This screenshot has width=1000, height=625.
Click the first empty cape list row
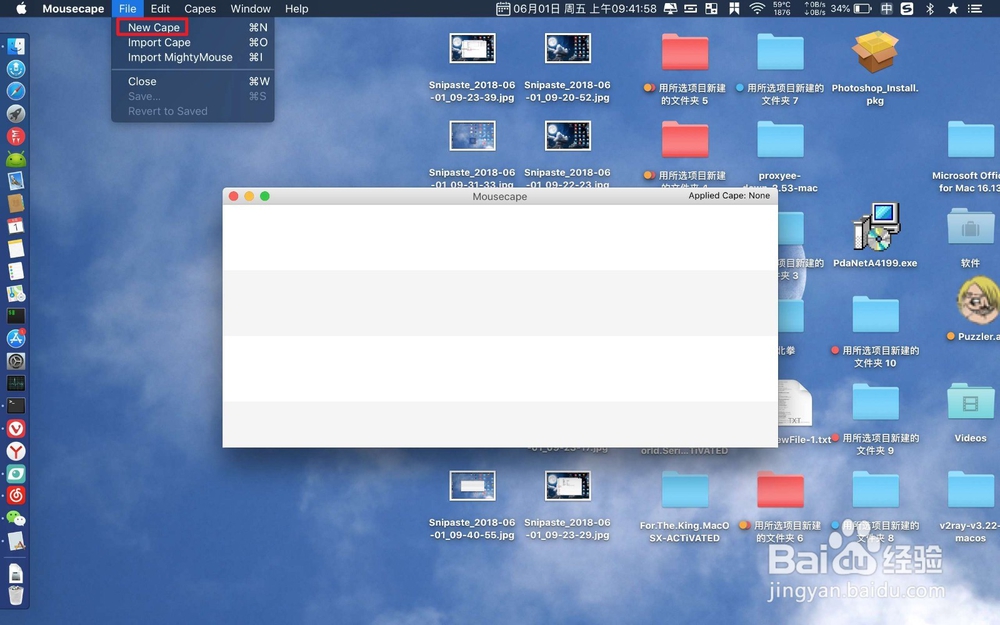pos(500,237)
